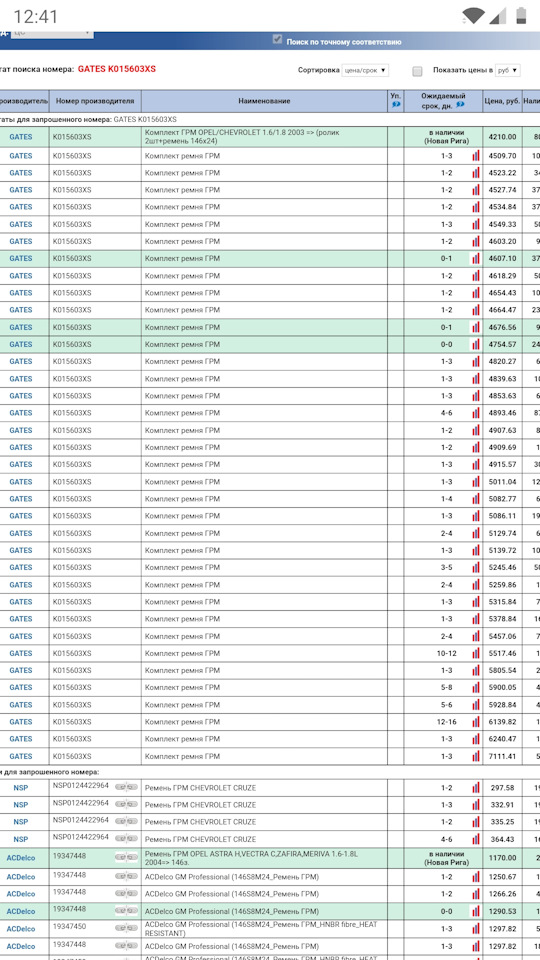540x960 pixels.
Task: Open delivery statistics chart for 297.58 NSP row
Action: coord(476,787)
